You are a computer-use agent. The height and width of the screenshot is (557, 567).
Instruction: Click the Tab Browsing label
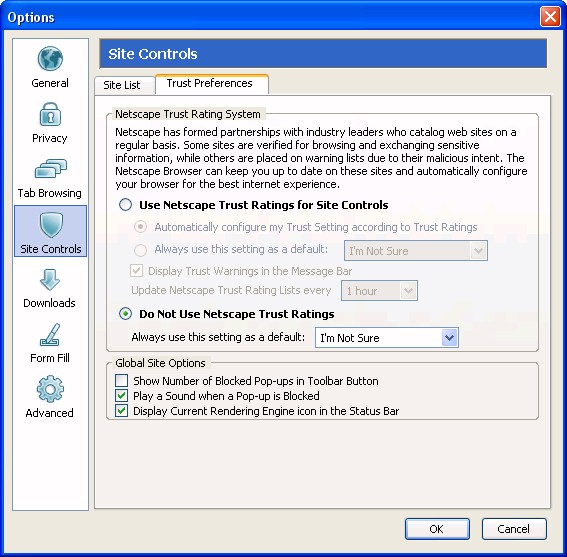tap(50, 193)
